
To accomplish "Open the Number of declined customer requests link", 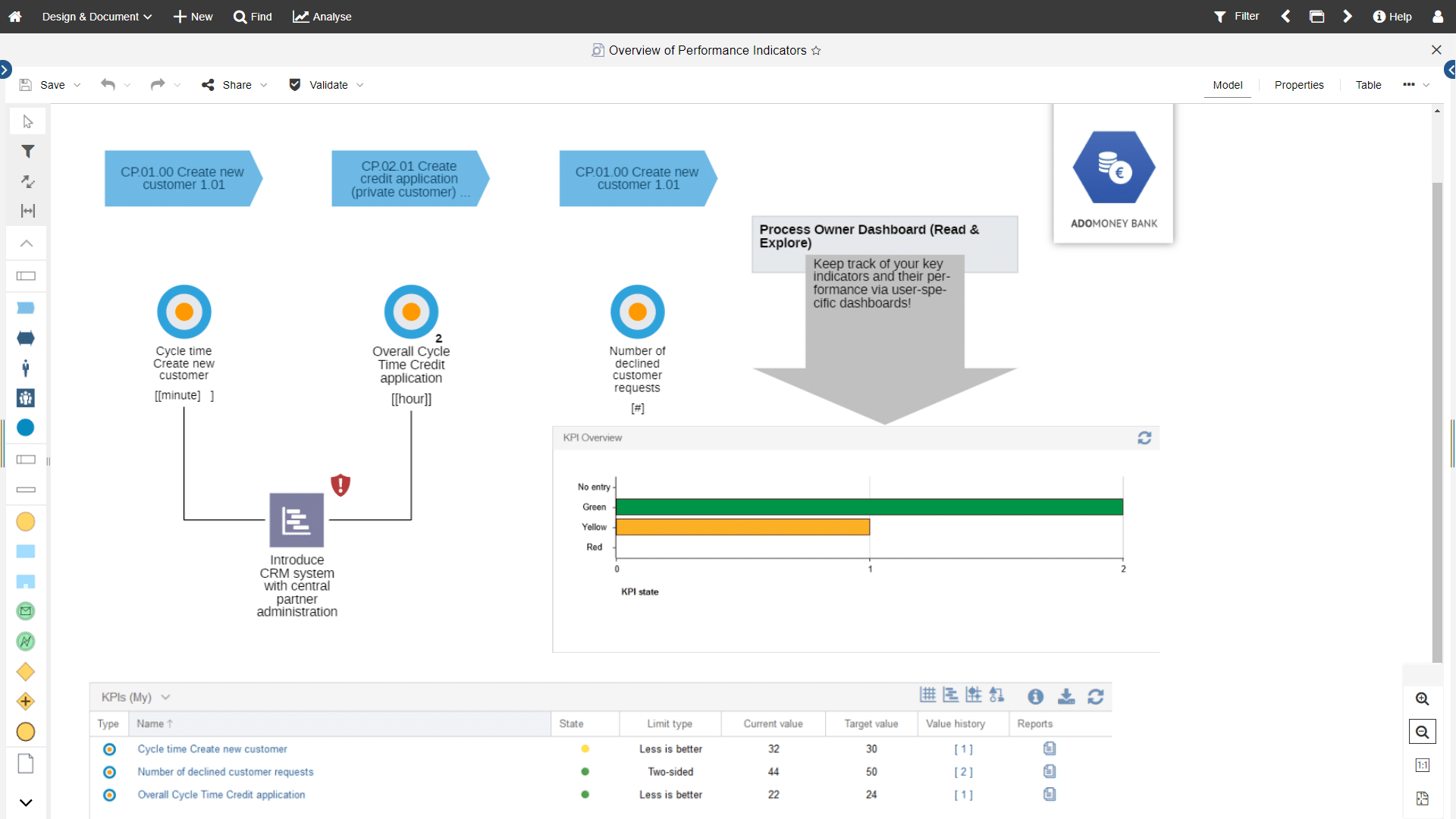I will (225, 772).
